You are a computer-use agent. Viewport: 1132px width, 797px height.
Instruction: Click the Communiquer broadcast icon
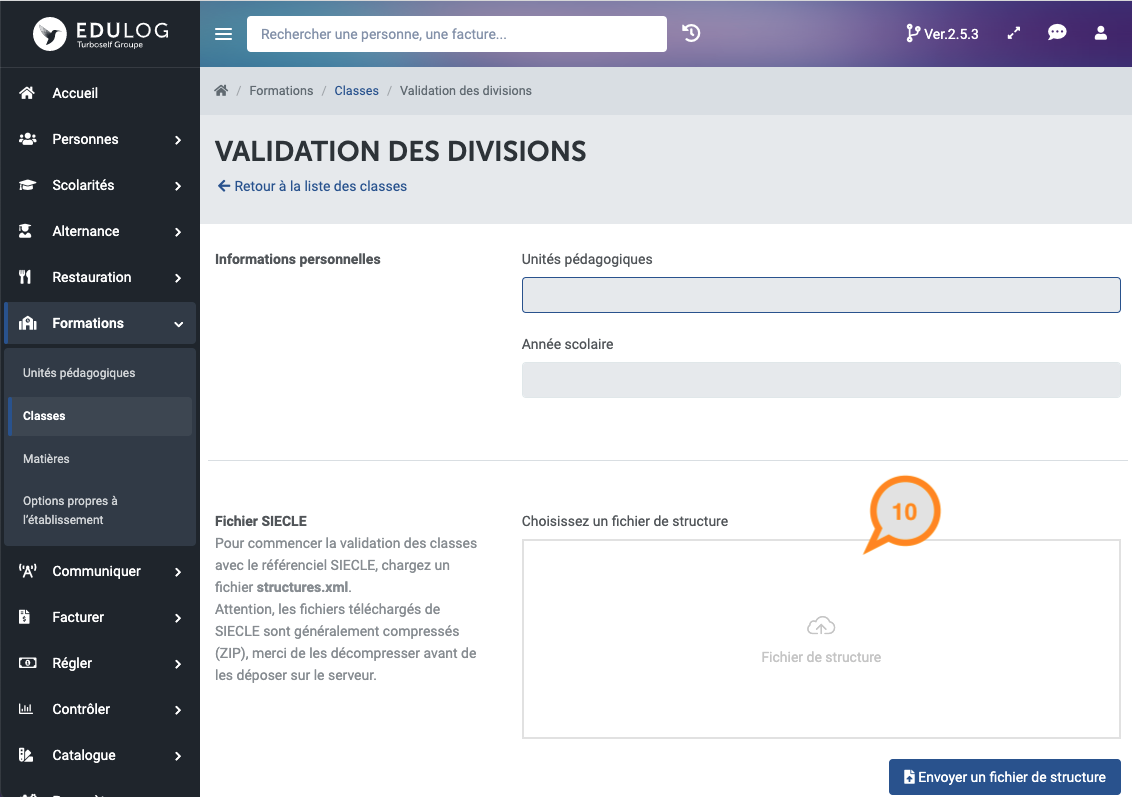coord(27,571)
